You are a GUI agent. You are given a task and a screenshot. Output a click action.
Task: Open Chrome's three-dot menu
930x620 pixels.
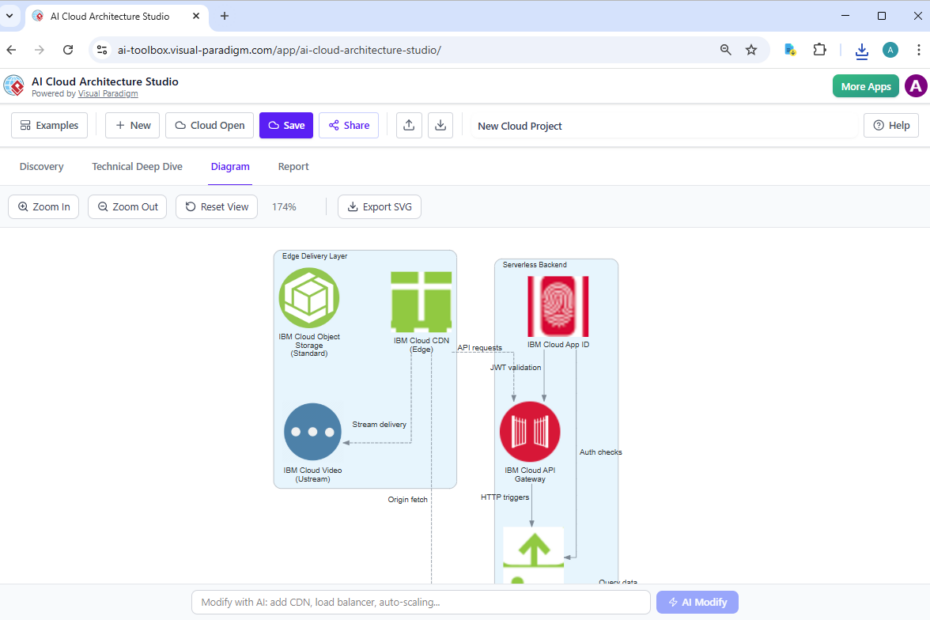(x=919, y=49)
